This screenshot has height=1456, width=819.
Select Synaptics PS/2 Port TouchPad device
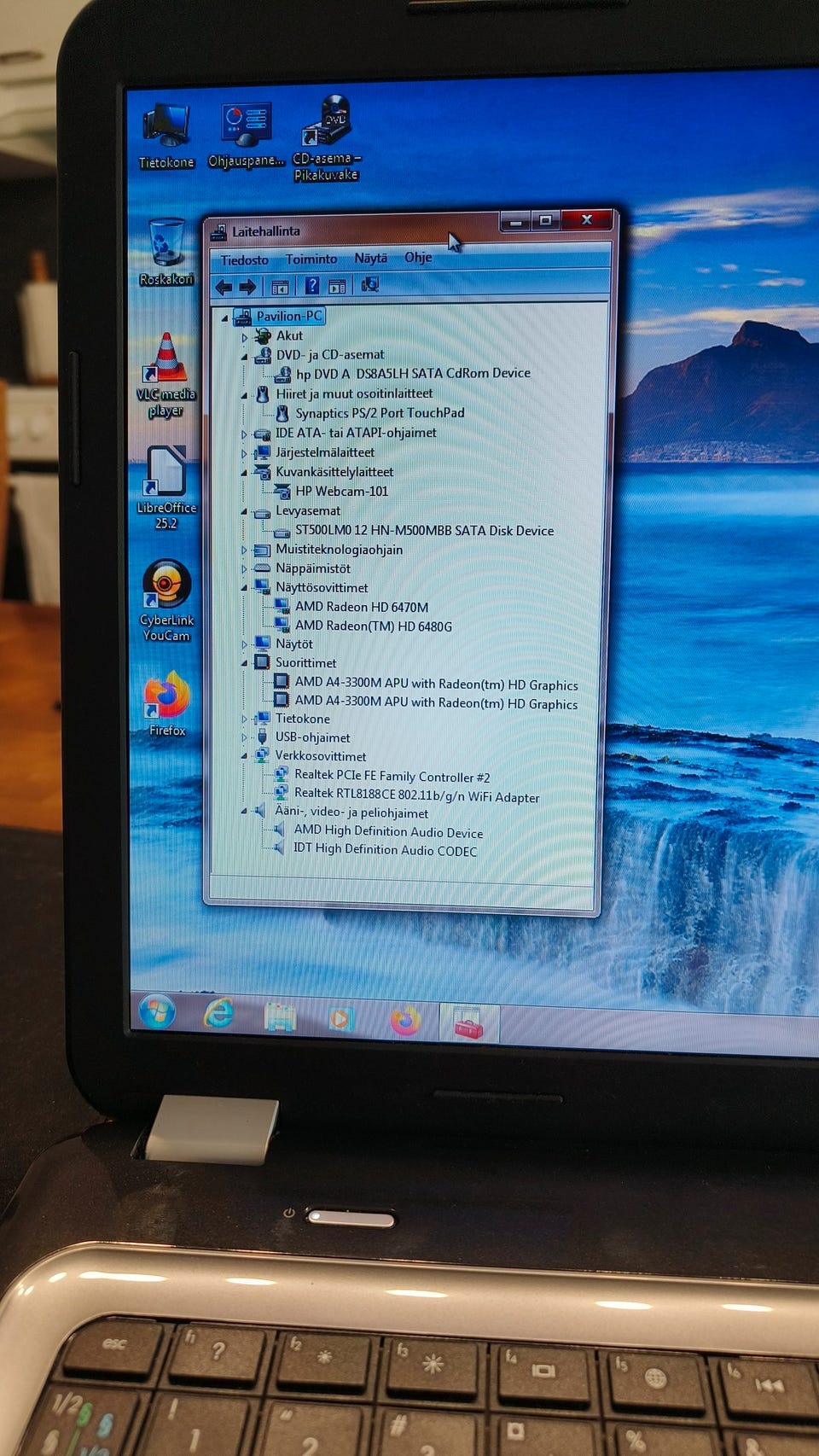(x=380, y=413)
